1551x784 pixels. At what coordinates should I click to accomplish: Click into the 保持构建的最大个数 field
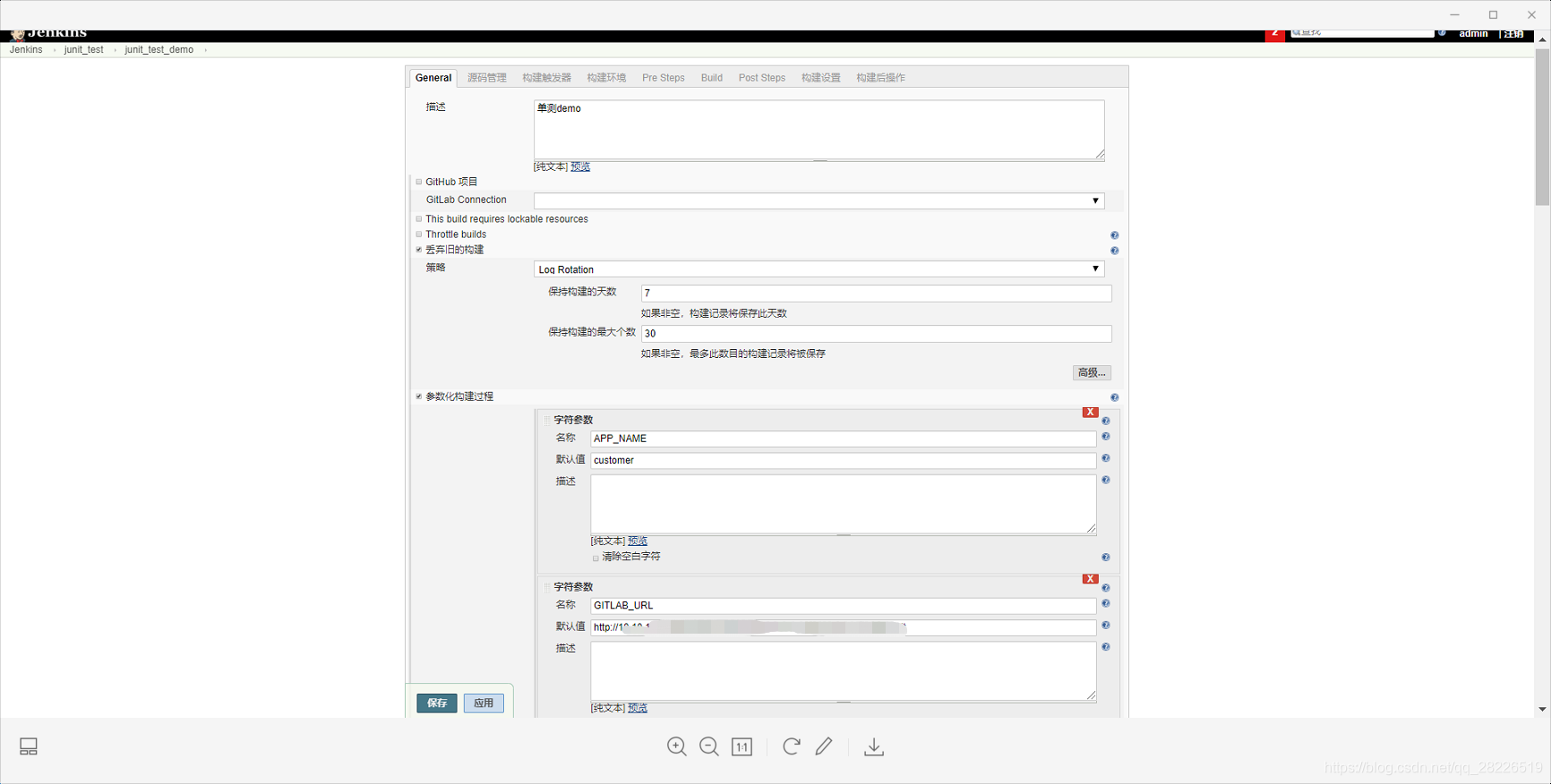click(877, 334)
